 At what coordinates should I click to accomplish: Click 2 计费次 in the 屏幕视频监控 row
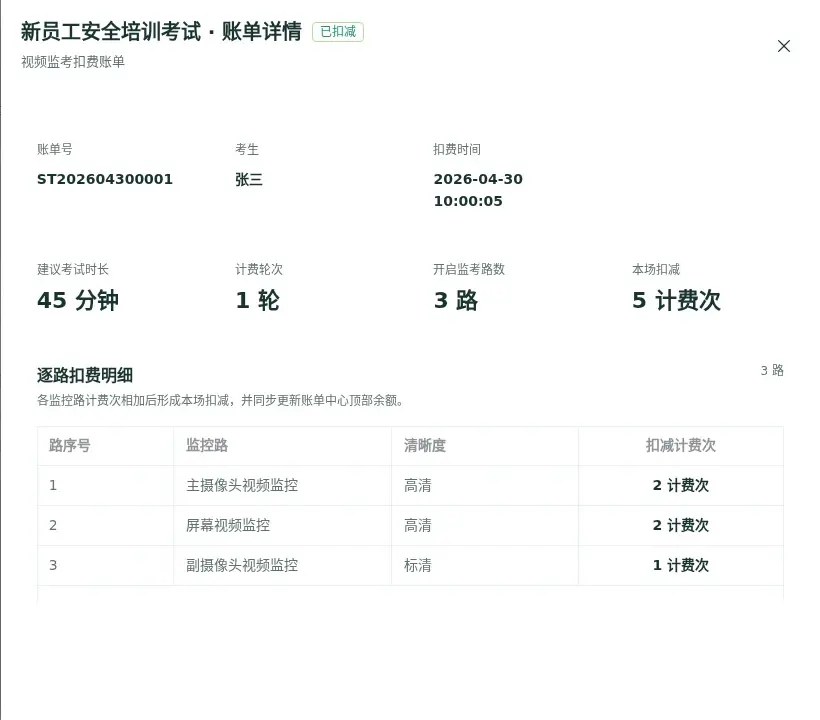tap(680, 525)
